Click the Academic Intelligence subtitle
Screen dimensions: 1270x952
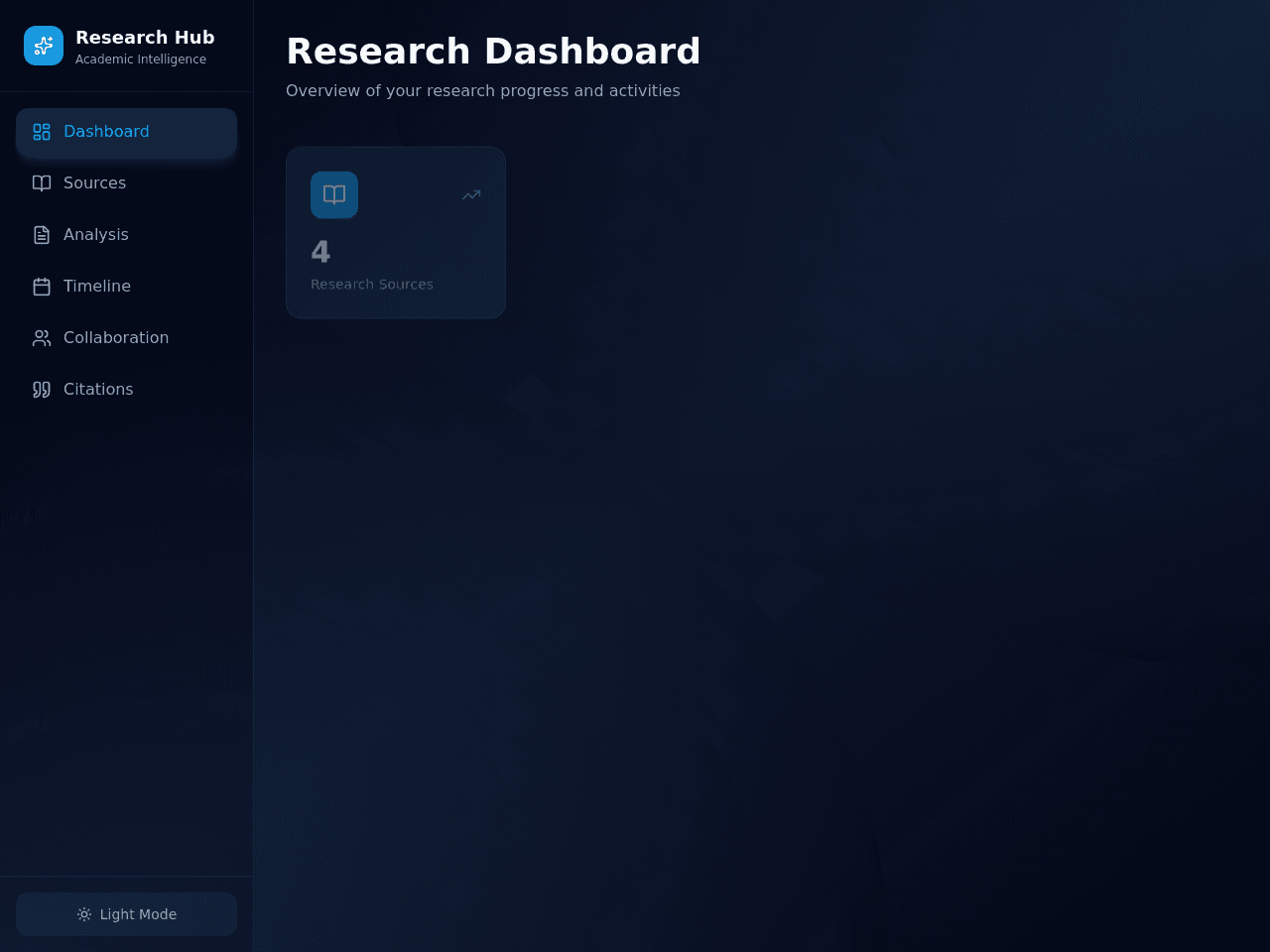point(141,59)
